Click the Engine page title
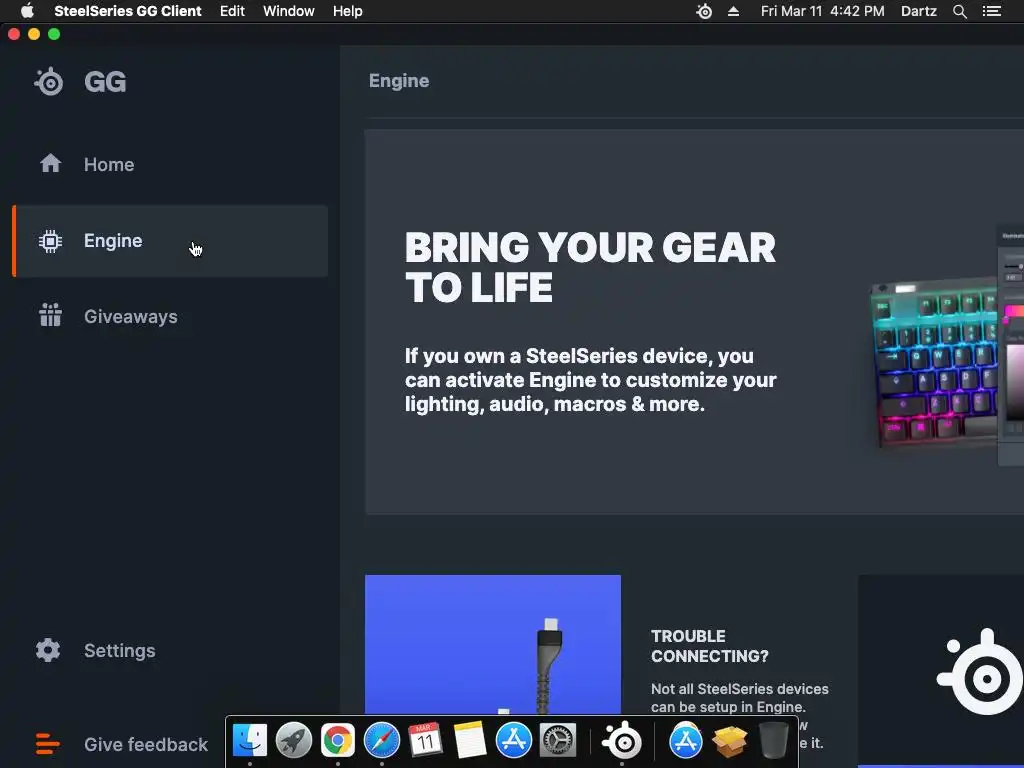The height and width of the screenshot is (768, 1024). [x=399, y=81]
